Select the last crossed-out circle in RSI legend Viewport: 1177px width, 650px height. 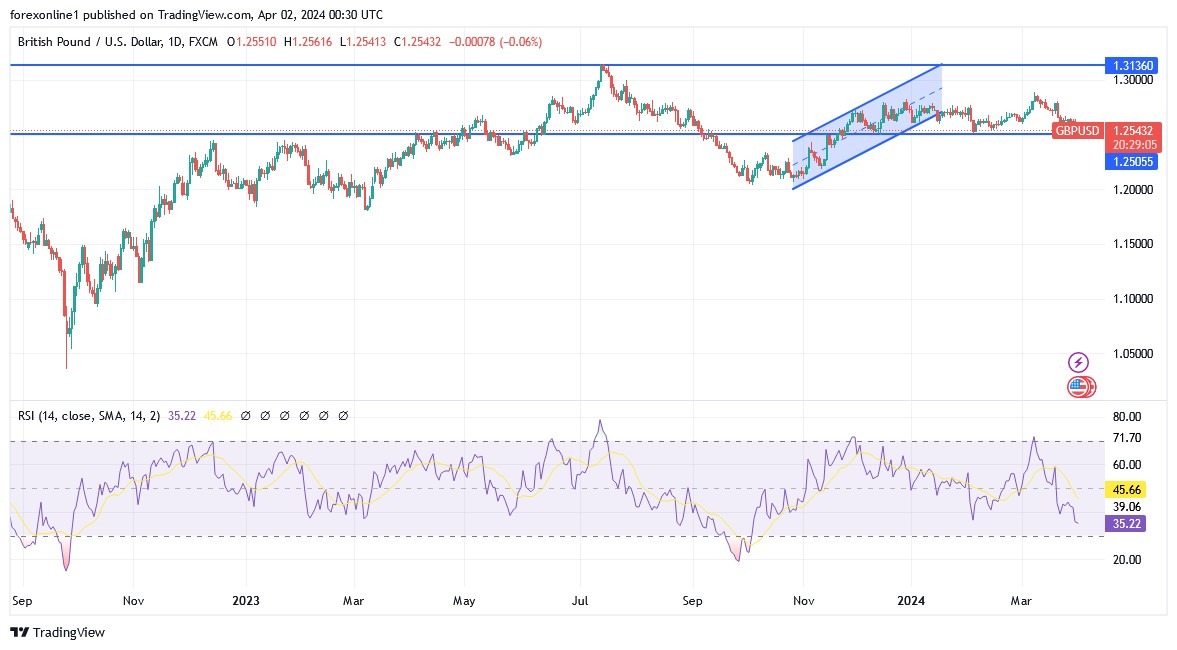343,415
